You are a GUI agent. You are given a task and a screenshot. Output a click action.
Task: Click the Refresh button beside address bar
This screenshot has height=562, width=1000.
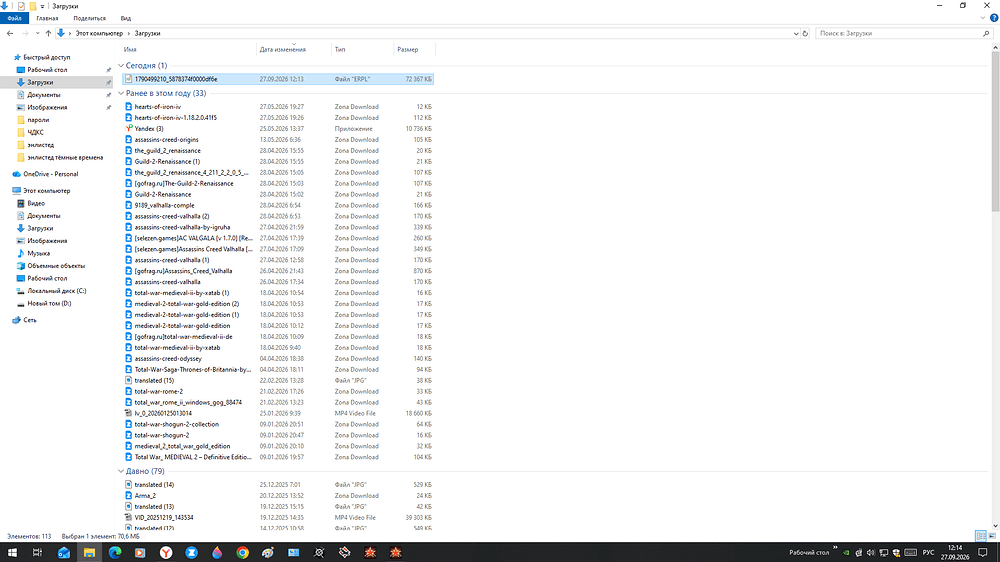point(805,33)
